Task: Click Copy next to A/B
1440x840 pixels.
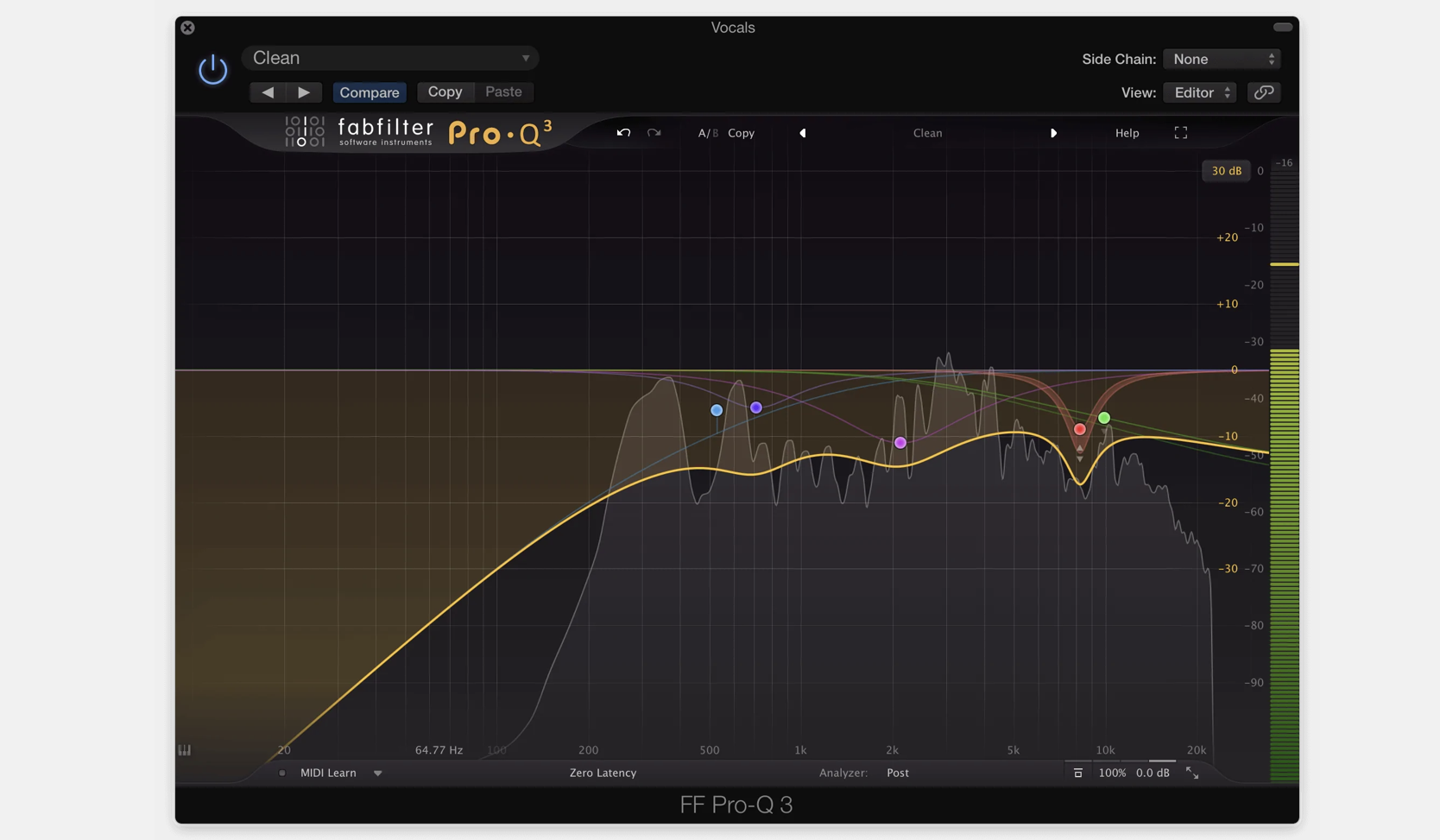Action: pos(741,133)
